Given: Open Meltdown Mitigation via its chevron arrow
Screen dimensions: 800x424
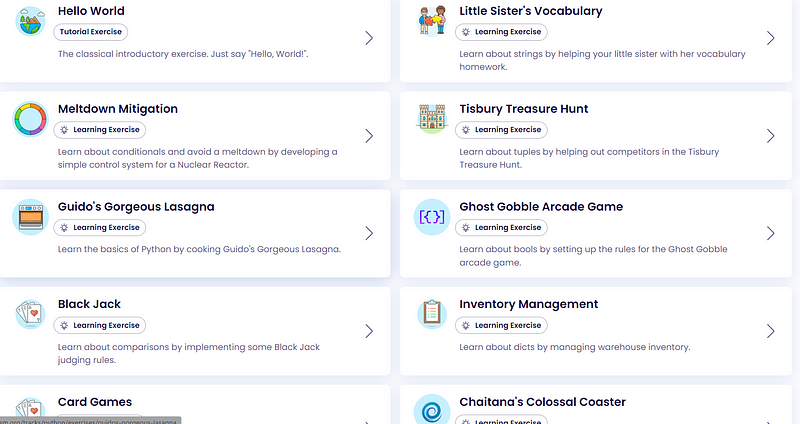Looking at the screenshot, I should [x=369, y=136].
